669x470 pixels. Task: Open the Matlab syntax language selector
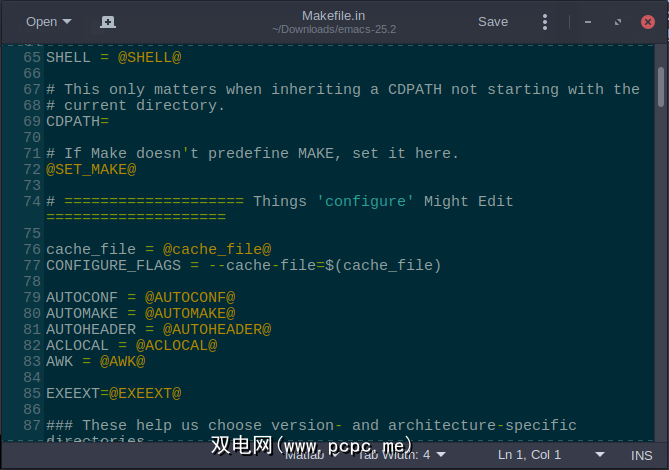[x=310, y=455]
